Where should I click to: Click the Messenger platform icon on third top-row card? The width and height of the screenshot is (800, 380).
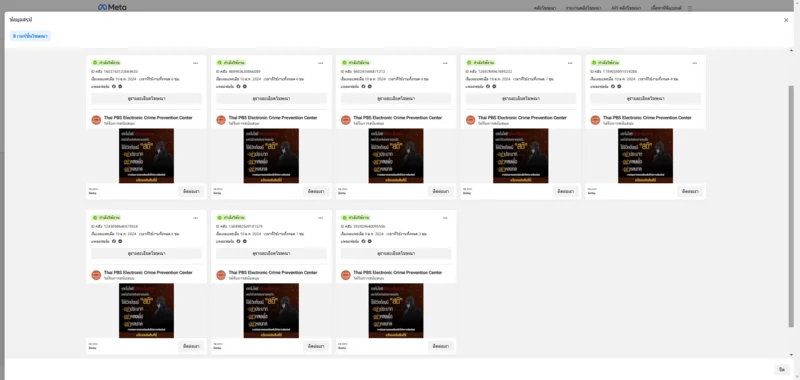click(x=369, y=86)
